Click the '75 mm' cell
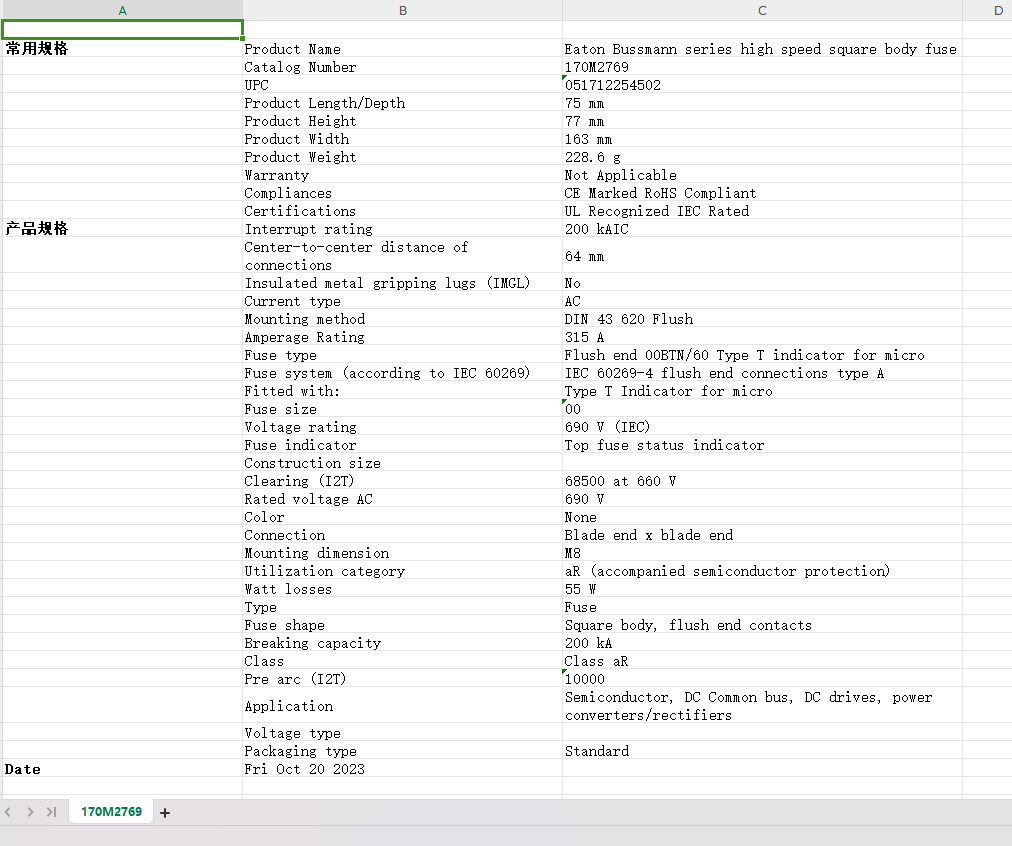Viewport: 1012px width, 846px height. (x=762, y=103)
